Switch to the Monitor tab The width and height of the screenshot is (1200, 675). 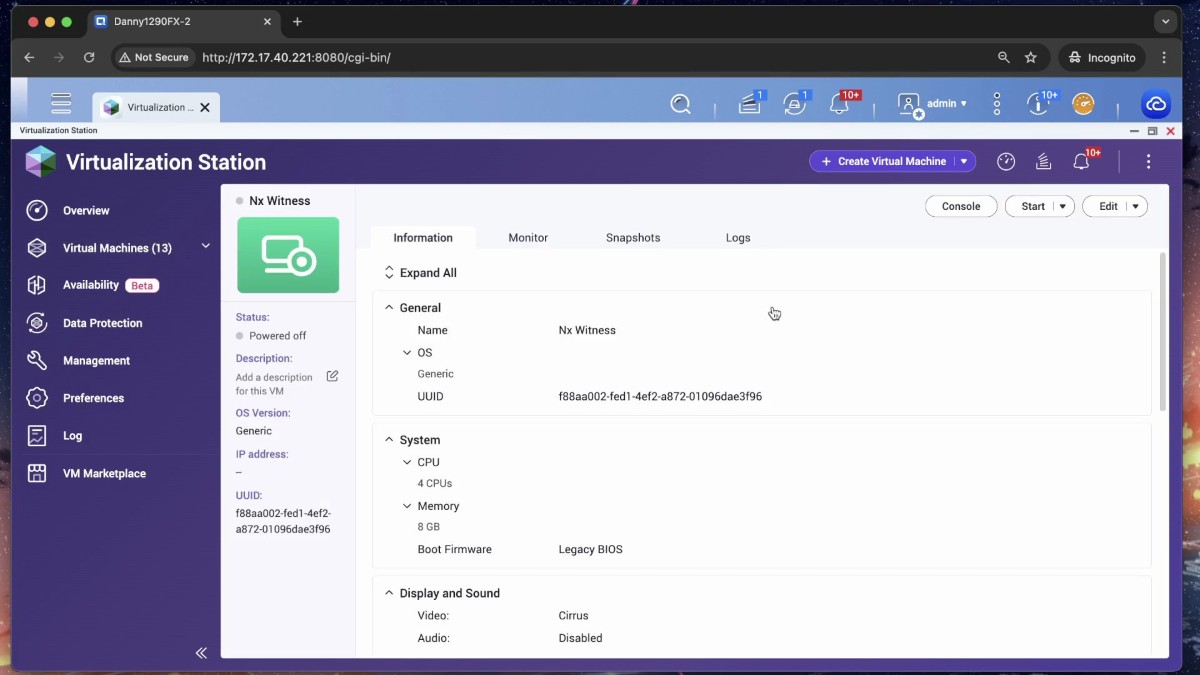528,238
